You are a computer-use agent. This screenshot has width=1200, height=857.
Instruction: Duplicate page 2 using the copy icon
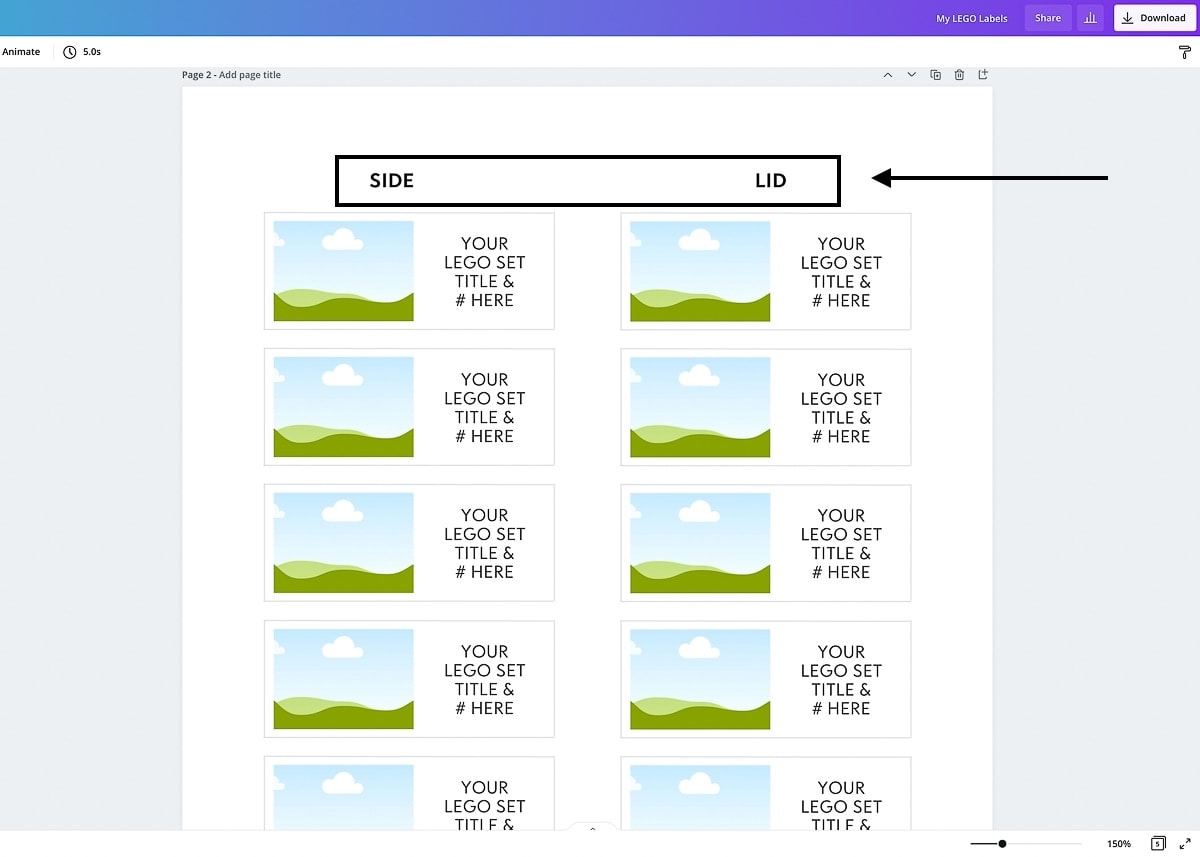pos(935,75)
